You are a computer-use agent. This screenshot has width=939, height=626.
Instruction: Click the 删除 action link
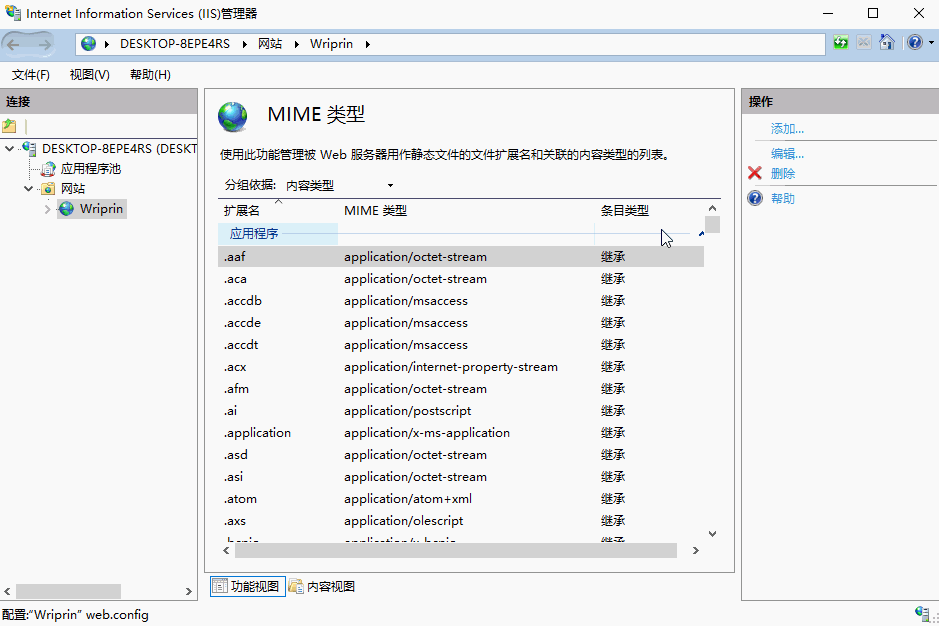[783, 173]
